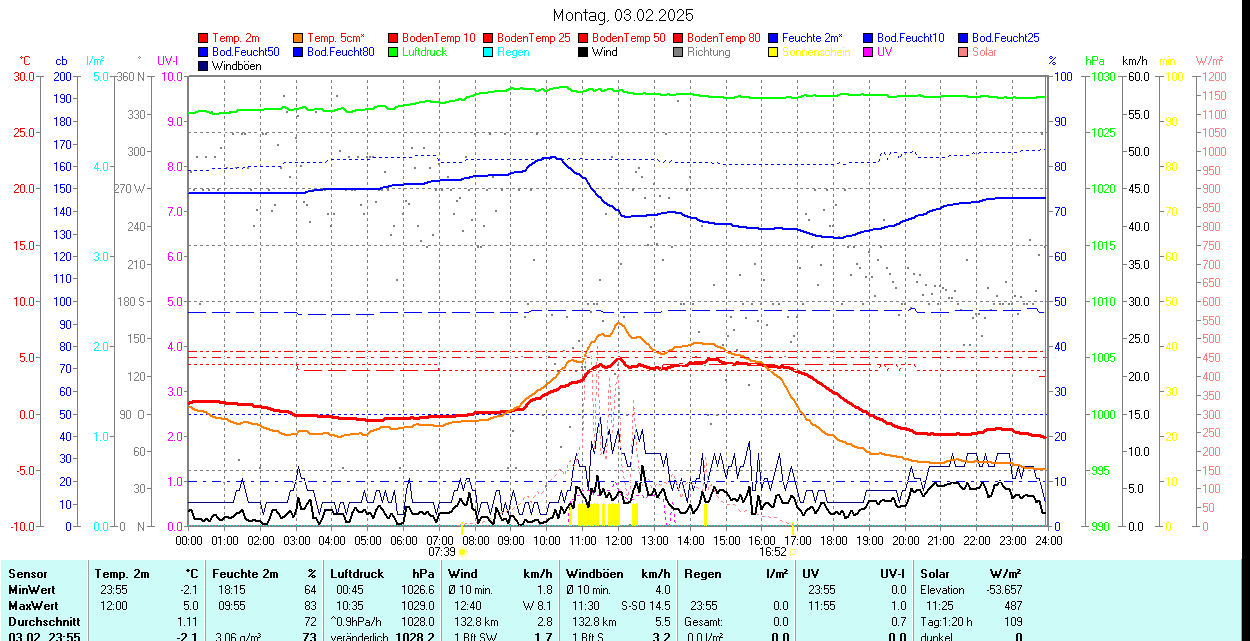Click the black Wind legend square
Image resolution: width=1250 pixels, height=641 pixels.
(x=584, y=52)
